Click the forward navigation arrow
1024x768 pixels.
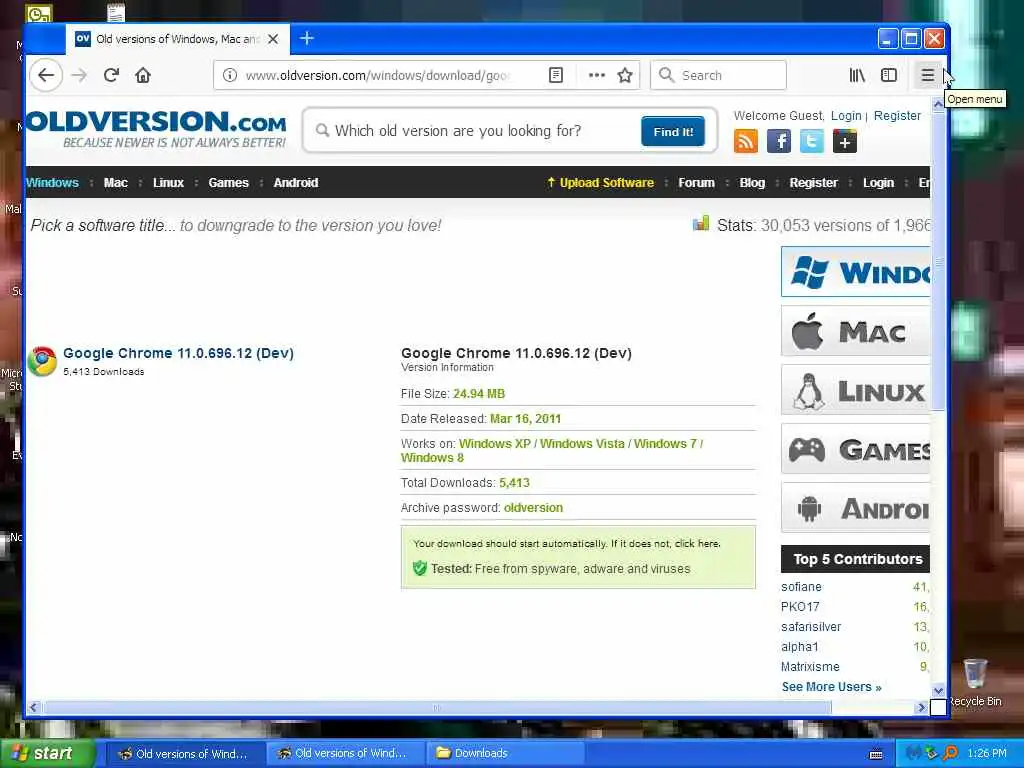point(79,75)
